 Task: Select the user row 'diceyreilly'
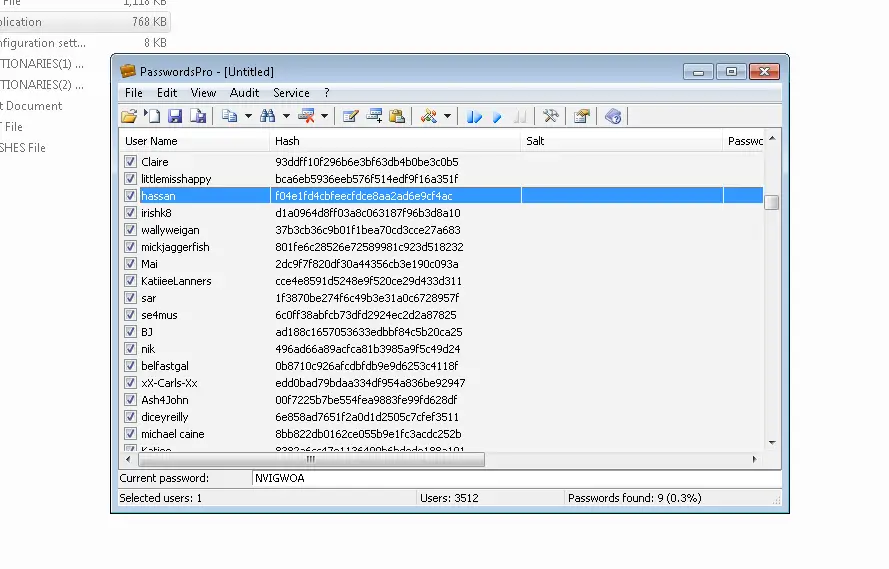click(441, 417)
